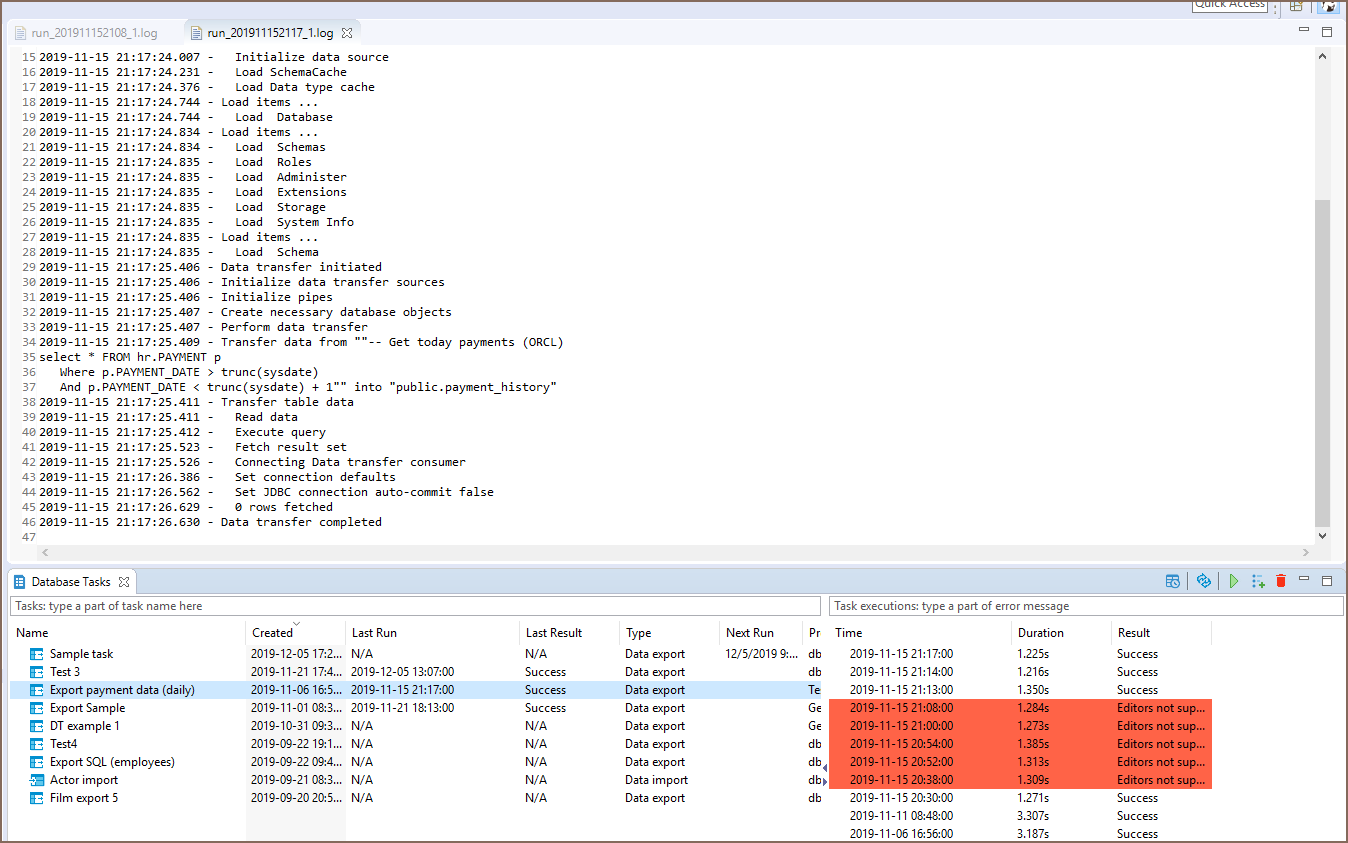Maximize the Database Tasks panel
1348x843 pixels.
(x=1327, y=580)
